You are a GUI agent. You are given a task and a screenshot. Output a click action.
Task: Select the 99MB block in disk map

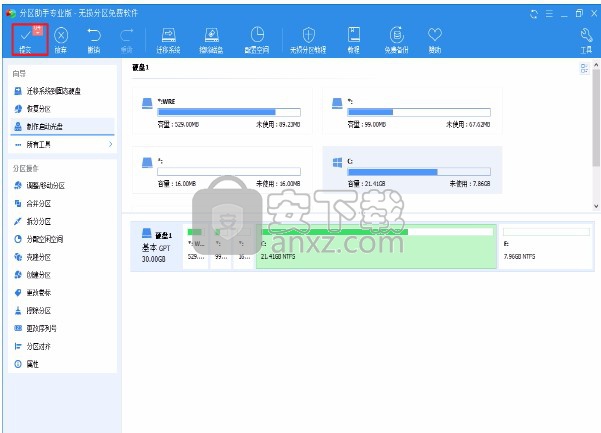click(x=221, y=246)
